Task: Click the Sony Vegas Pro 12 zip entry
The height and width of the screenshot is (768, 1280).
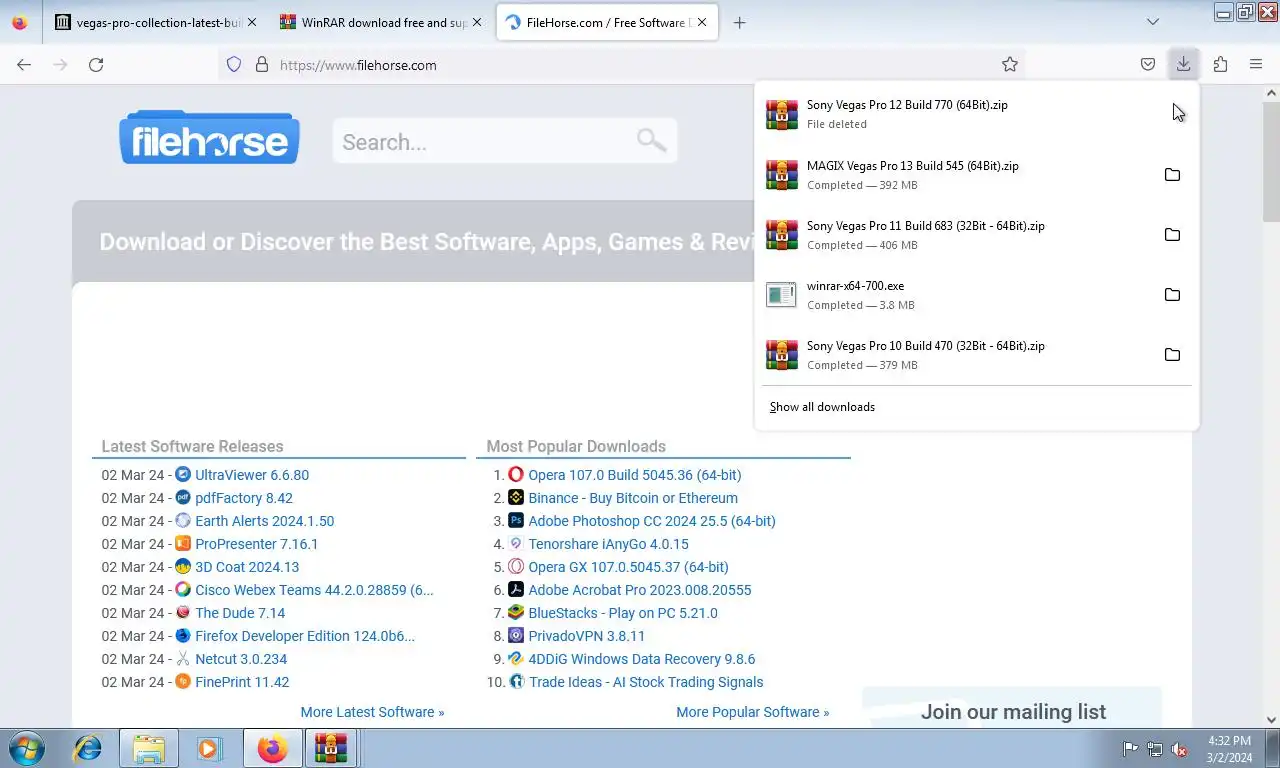Action: [x=976, y=114]
